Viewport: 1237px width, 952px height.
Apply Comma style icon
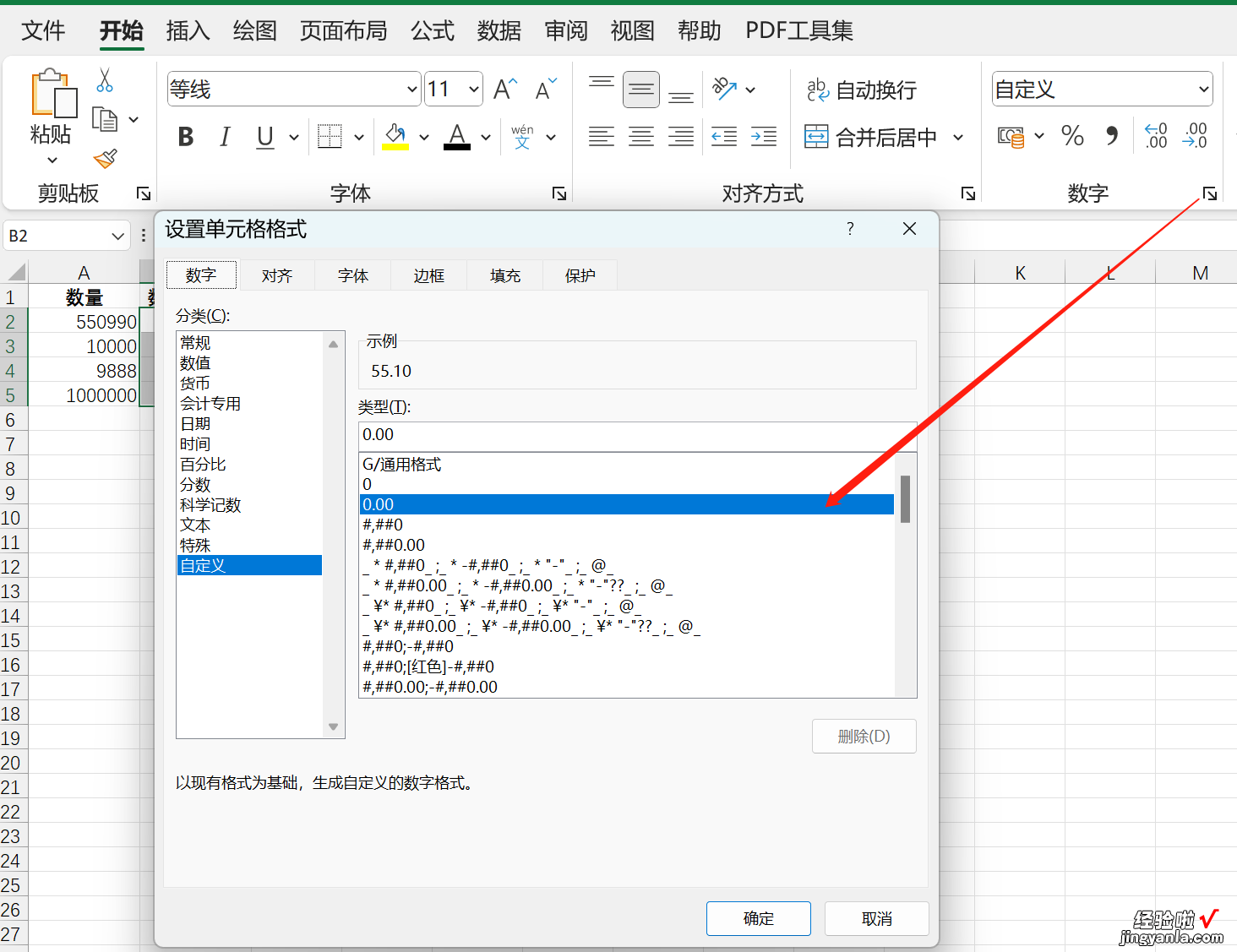coord(1112,136)
